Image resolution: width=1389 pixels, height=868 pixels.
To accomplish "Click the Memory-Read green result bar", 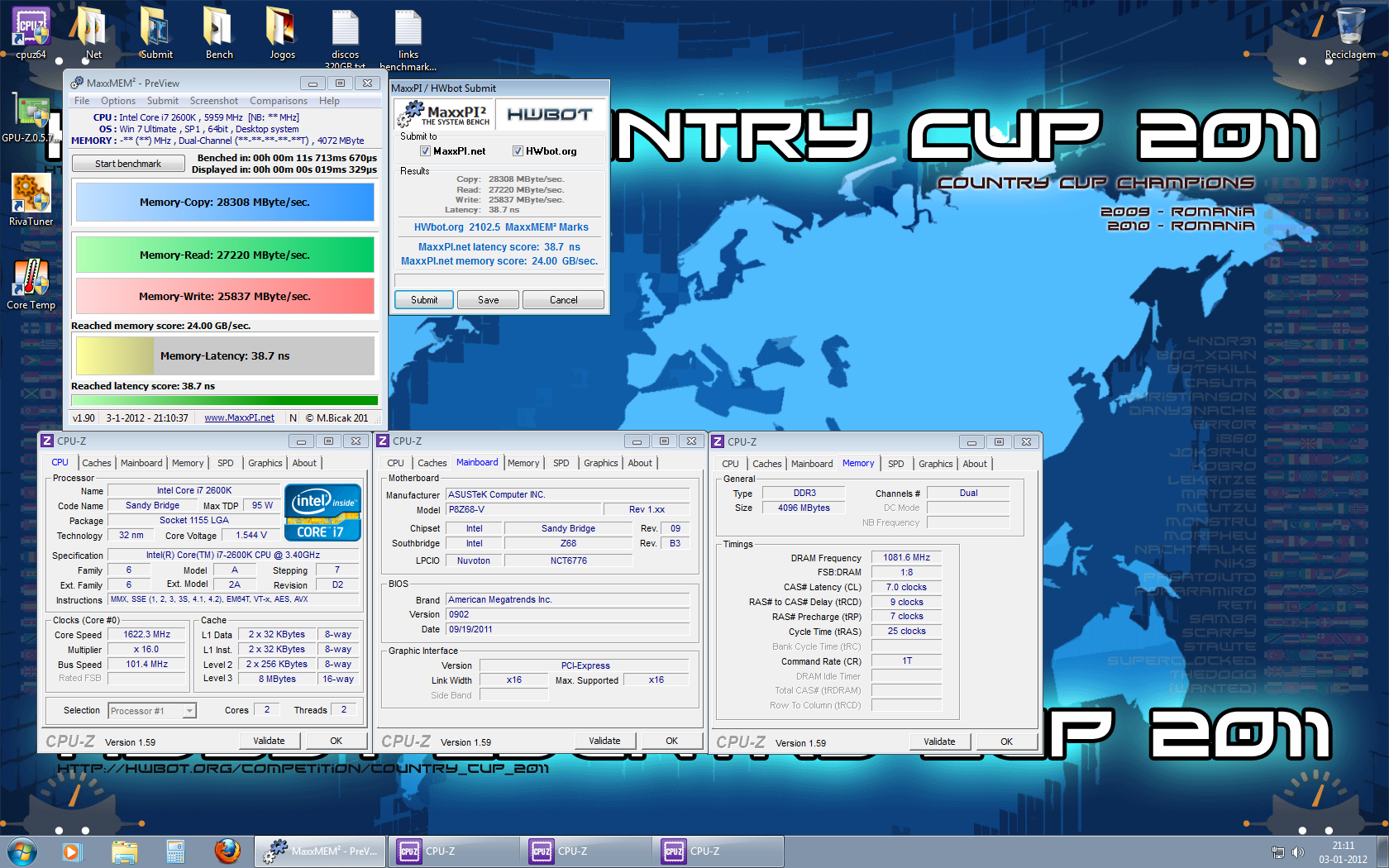I will [x=225, y=255].
